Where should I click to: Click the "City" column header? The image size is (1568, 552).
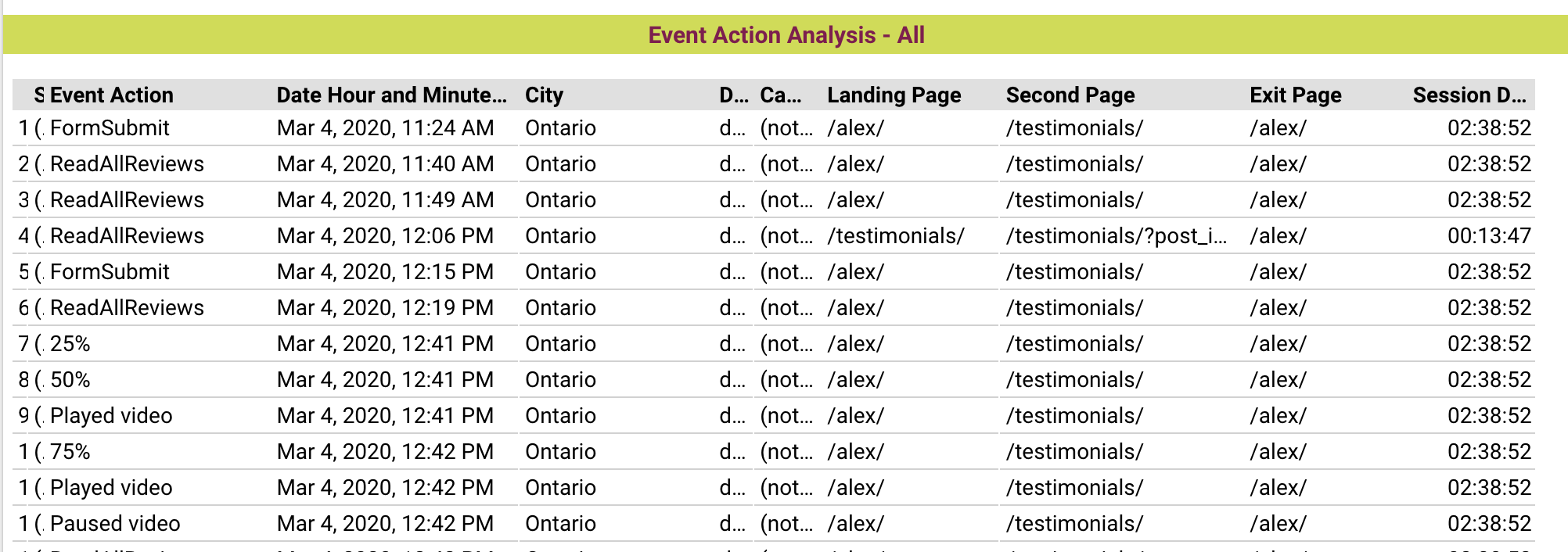tap(544, 95)
